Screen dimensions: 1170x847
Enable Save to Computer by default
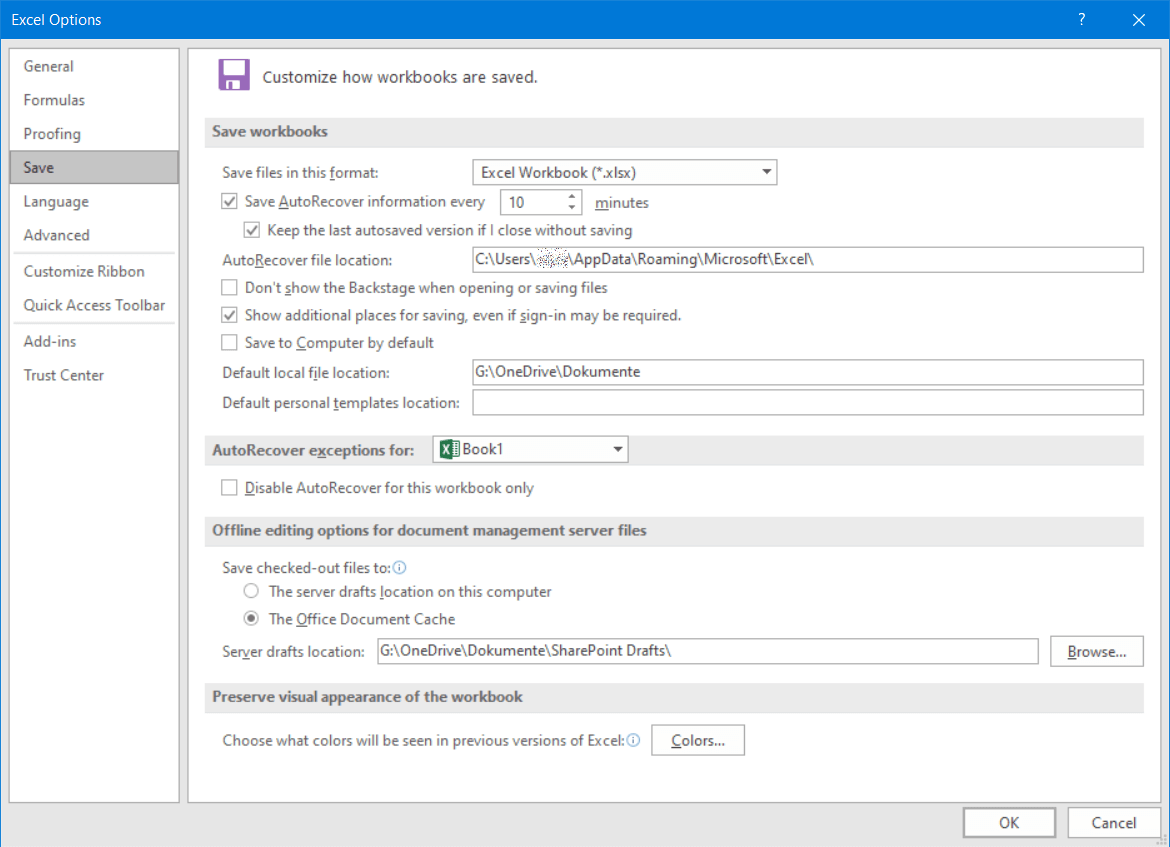(x=230, y=343)
